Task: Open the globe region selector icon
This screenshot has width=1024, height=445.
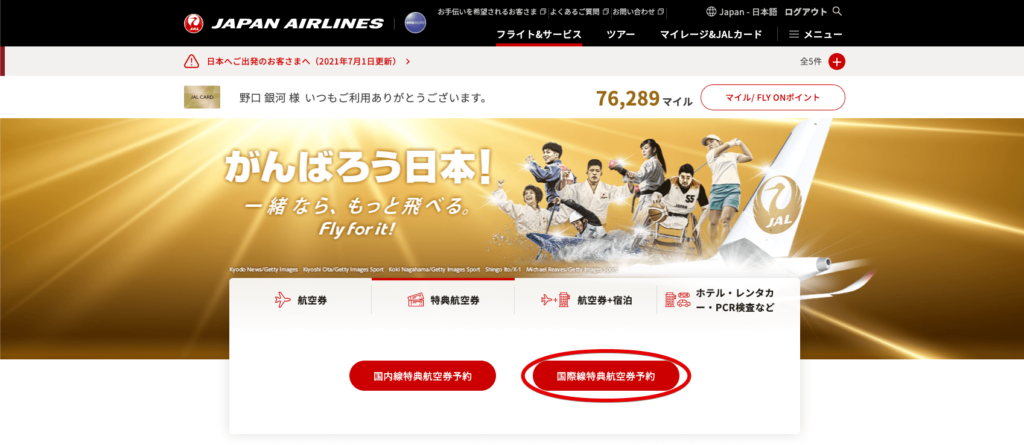Action: [711, 12]
